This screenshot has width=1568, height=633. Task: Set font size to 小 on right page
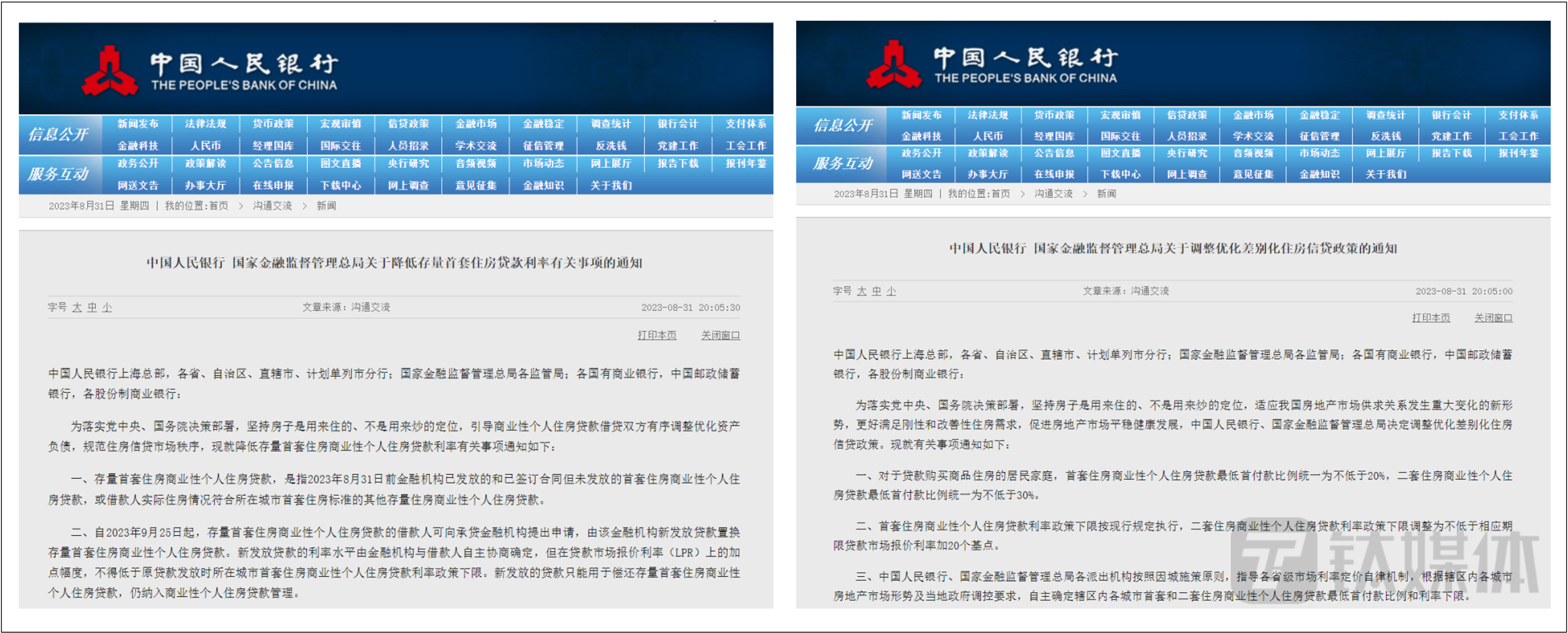(891, 291)
